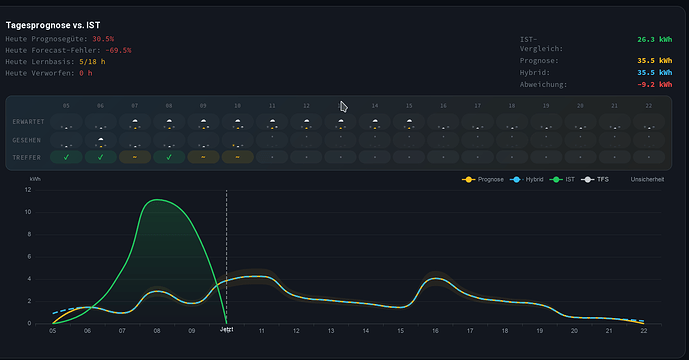Click the green checkmark hit badge for hour 06
Image resolution: width=689 pixels, height=360 pixels.
pos(101,157)
